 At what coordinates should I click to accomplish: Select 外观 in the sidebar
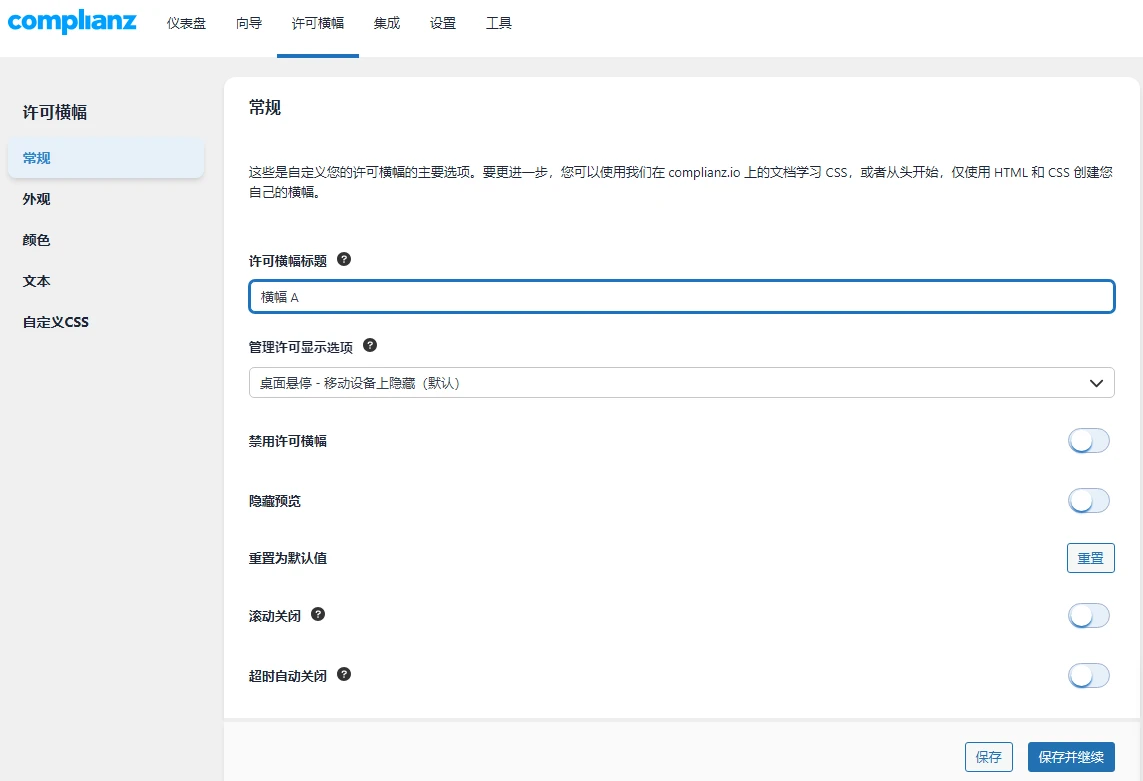pyautogui.click(x=36, y=198)
